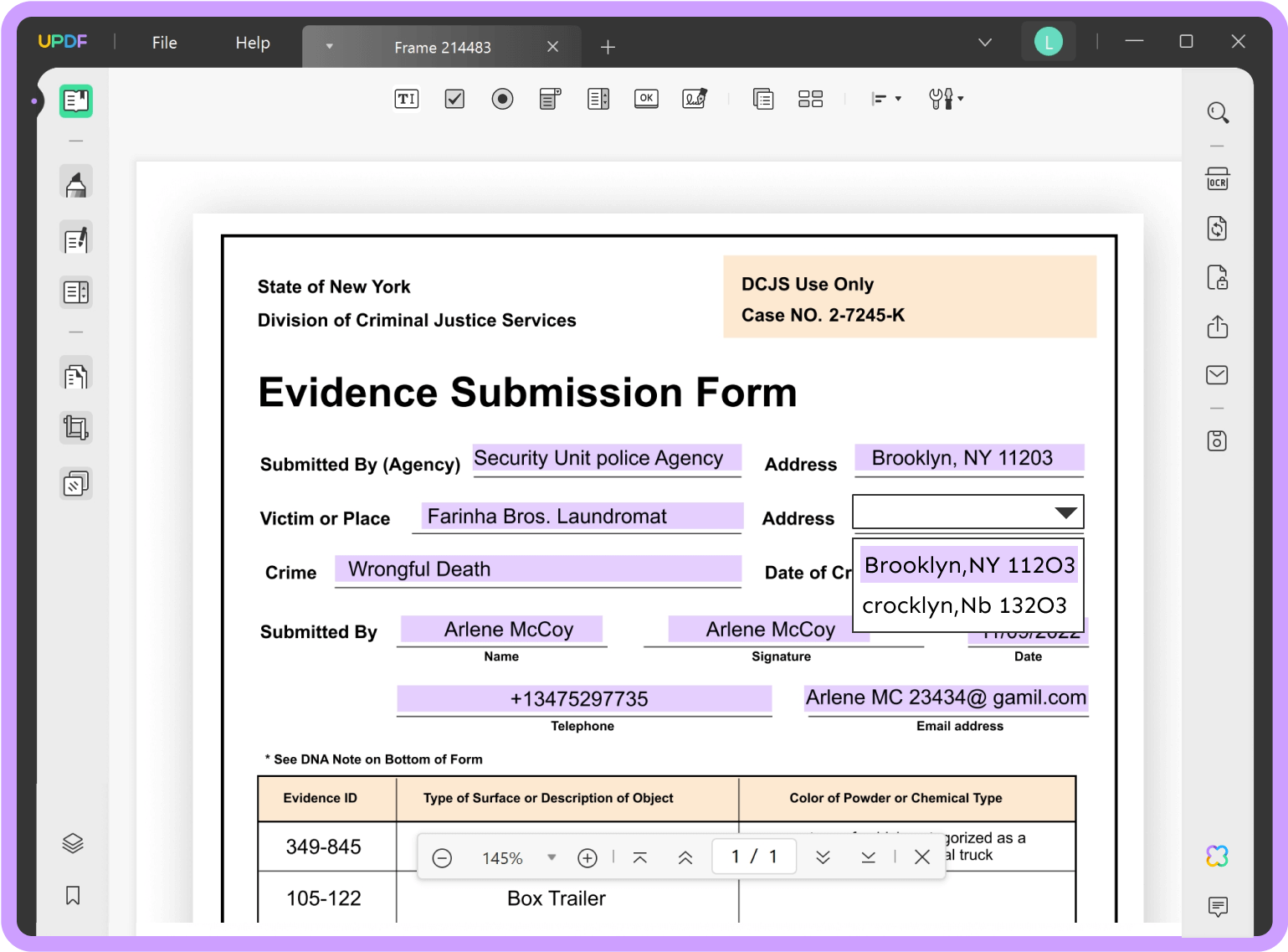The image size is (1288, 952).
Task: Select the Radio Button form tool
Action: [502, 99]
